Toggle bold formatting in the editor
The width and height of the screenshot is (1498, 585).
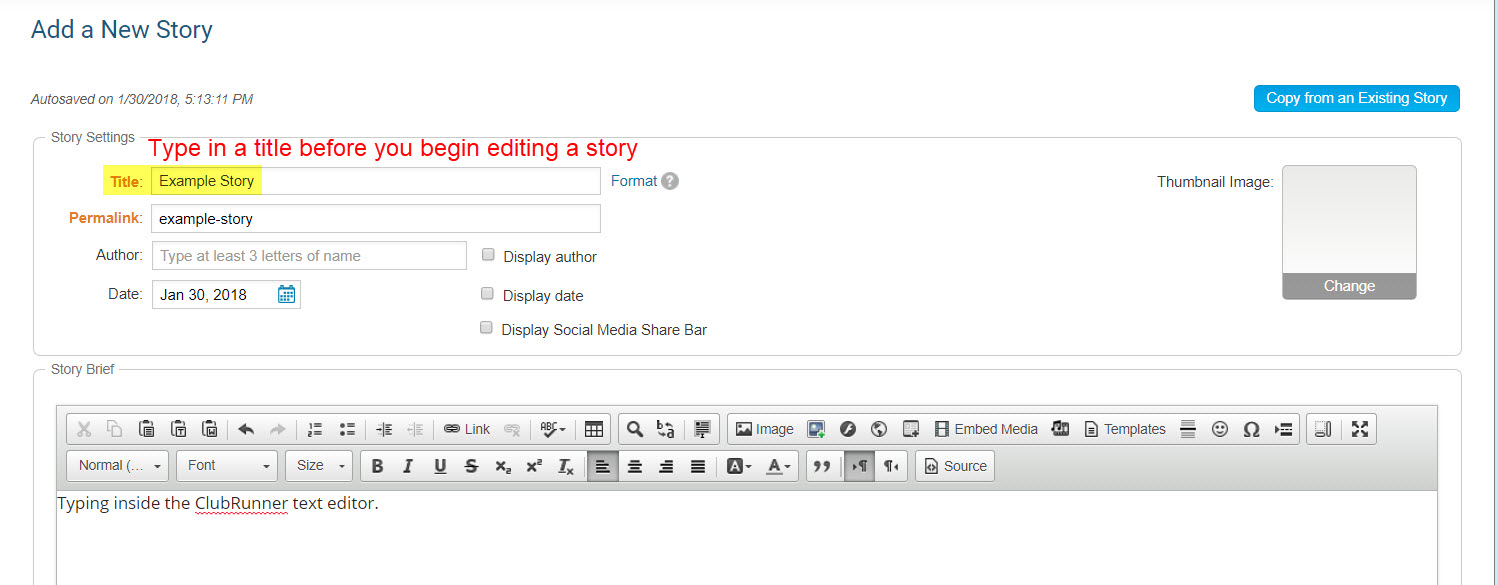[x=377, y=466]
